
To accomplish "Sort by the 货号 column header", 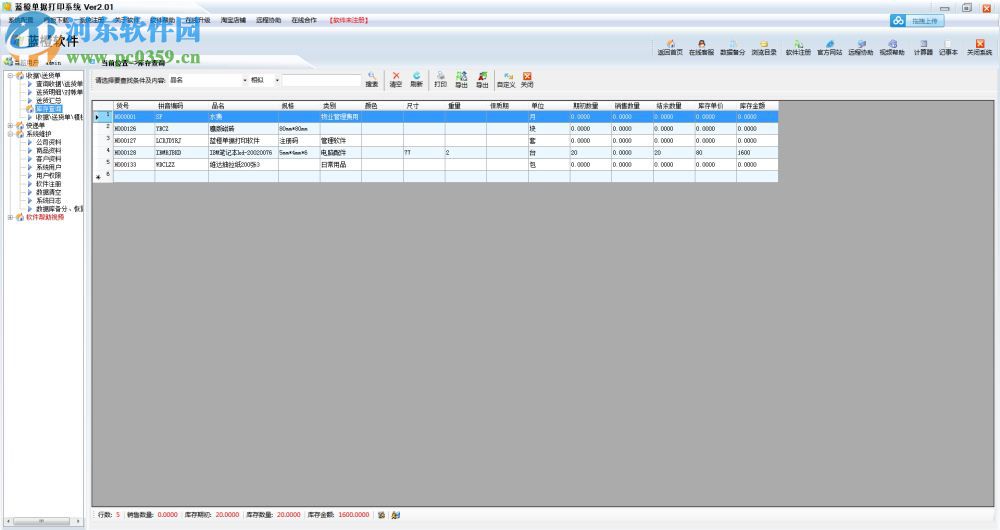I will 134,106.
